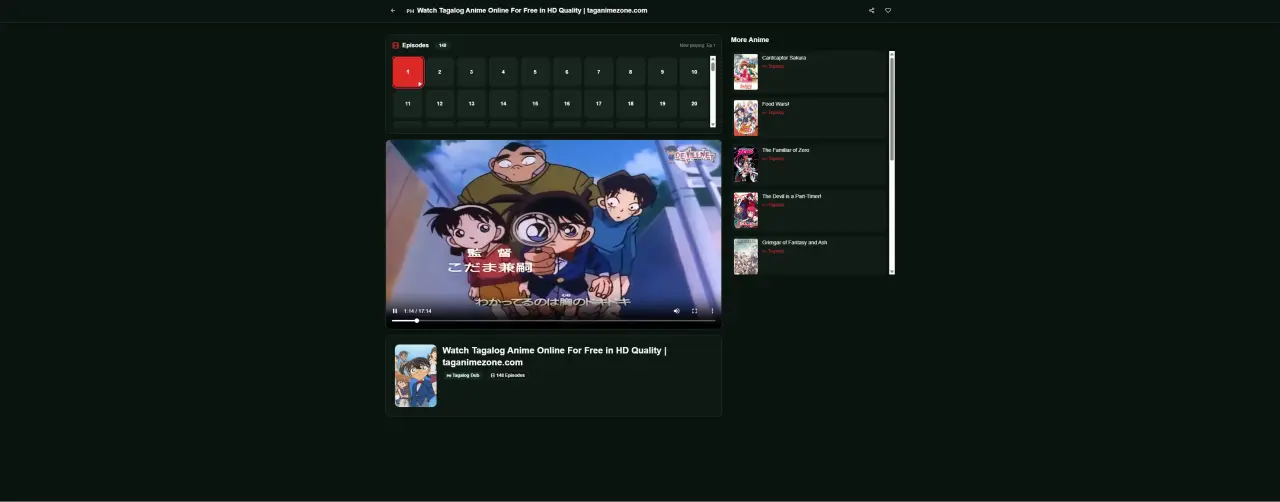1280x502 pixels.
Task: Select episode 8
Action: pyautogui.click(x=631, y=72)
